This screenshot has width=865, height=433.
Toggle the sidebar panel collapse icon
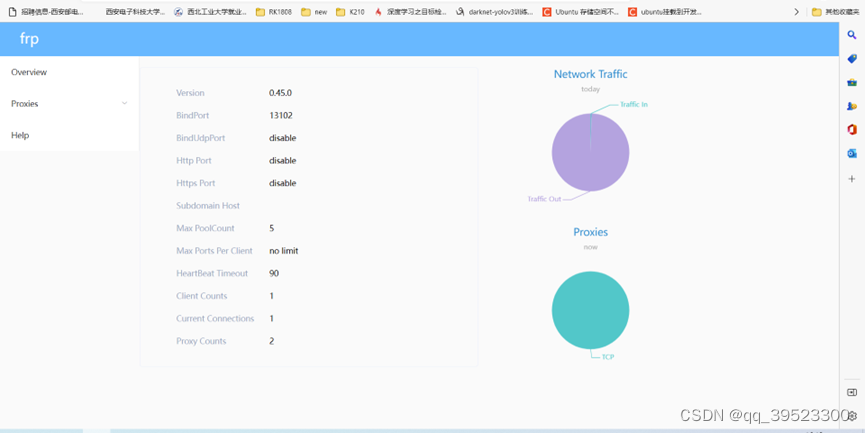(852, 392)
